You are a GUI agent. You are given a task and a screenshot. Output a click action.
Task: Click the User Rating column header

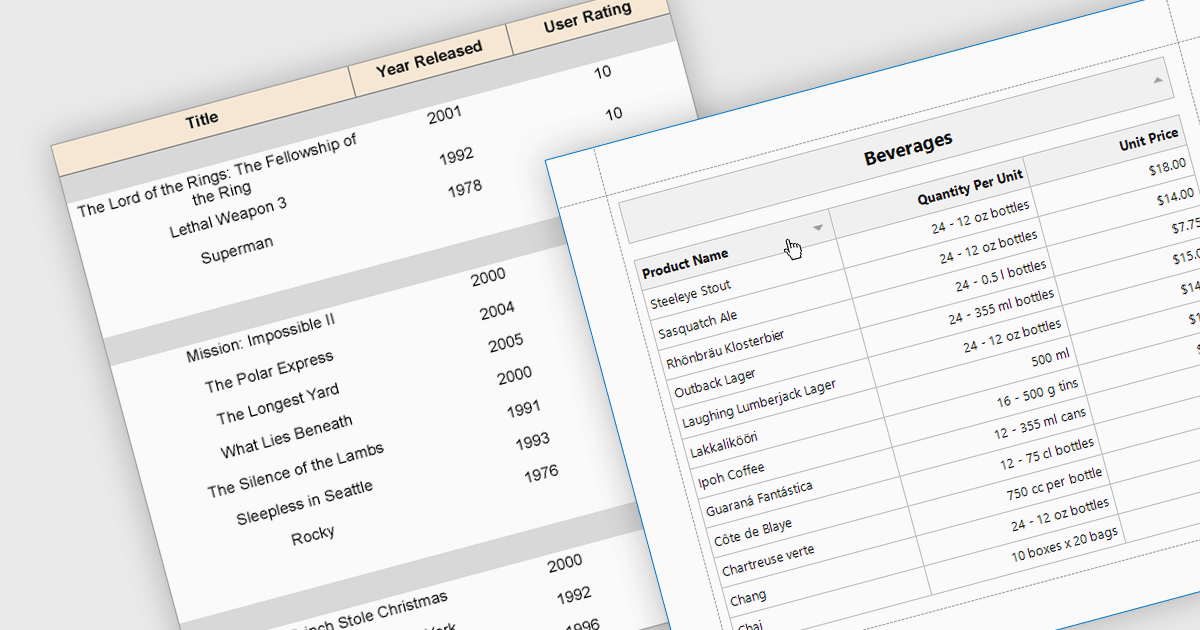tap(587, 17)
